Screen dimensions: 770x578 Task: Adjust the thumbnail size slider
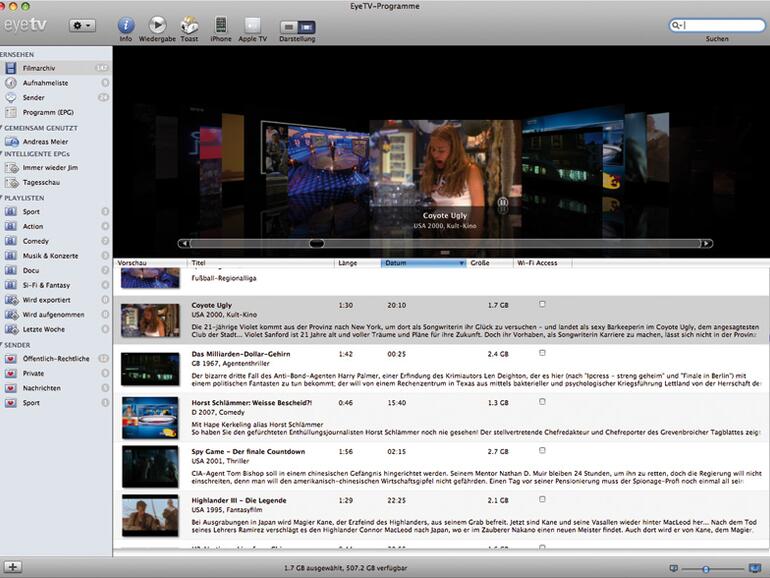(706, 568)
